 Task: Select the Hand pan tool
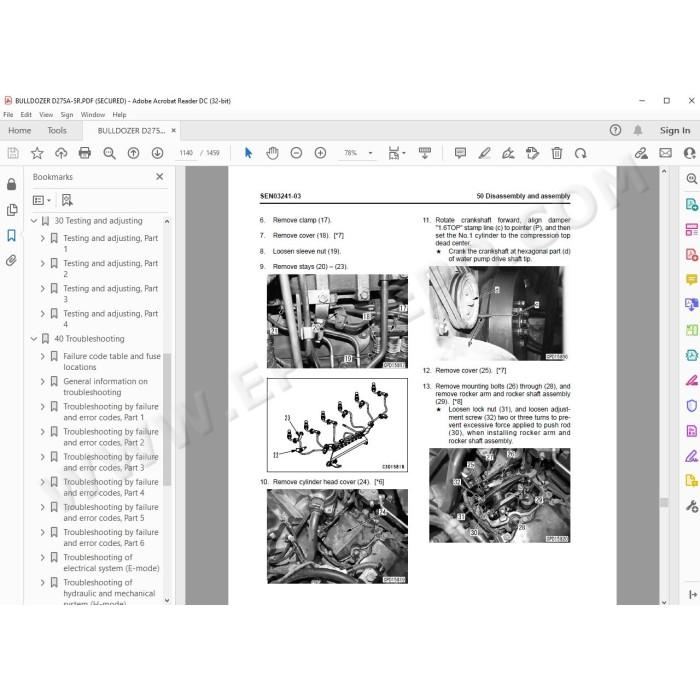[x=272, y=153]
